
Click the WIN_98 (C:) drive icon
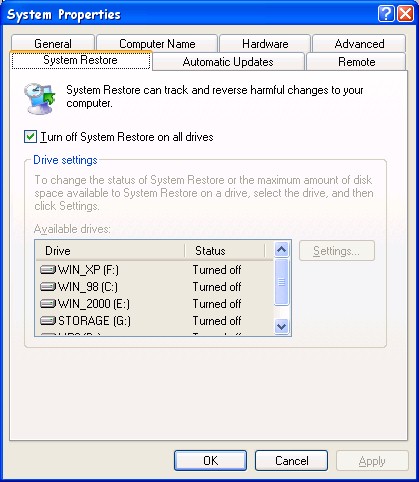48,286
